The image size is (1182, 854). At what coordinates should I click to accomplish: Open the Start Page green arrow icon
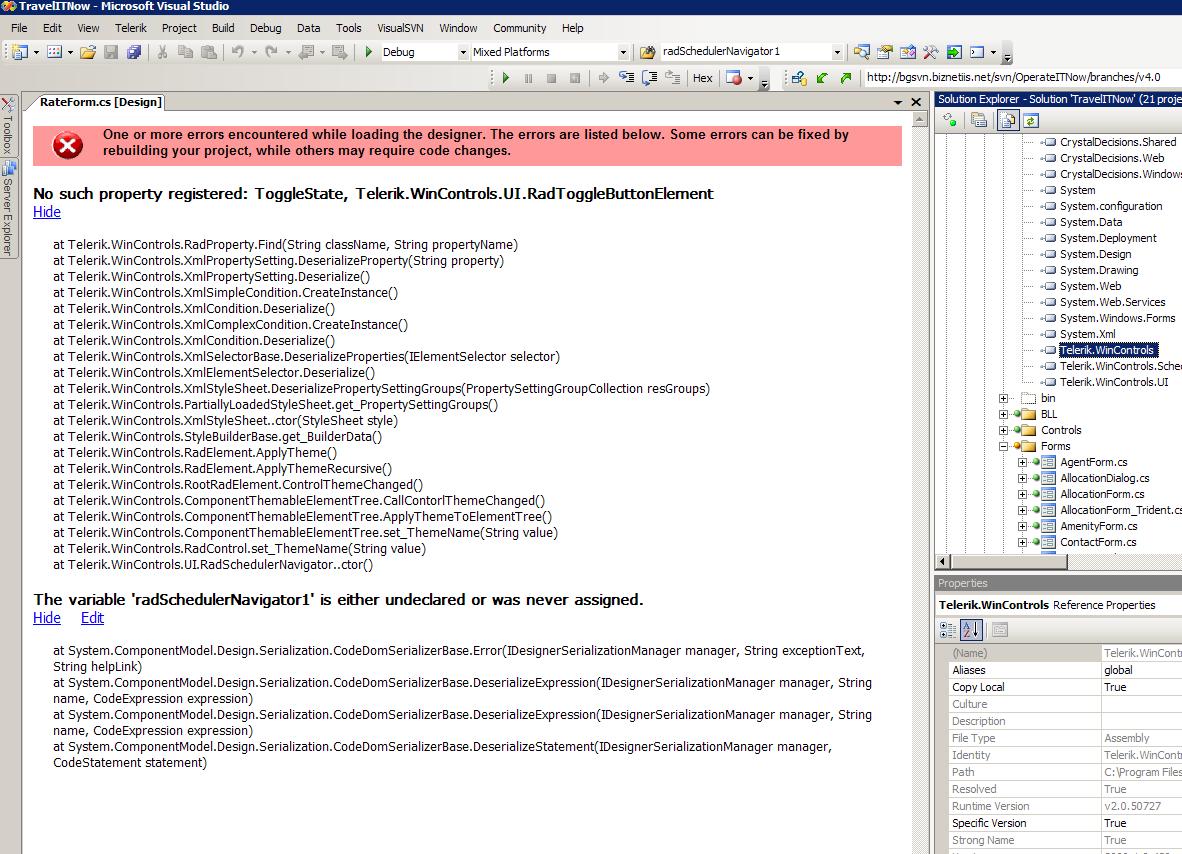pos(954,52)
